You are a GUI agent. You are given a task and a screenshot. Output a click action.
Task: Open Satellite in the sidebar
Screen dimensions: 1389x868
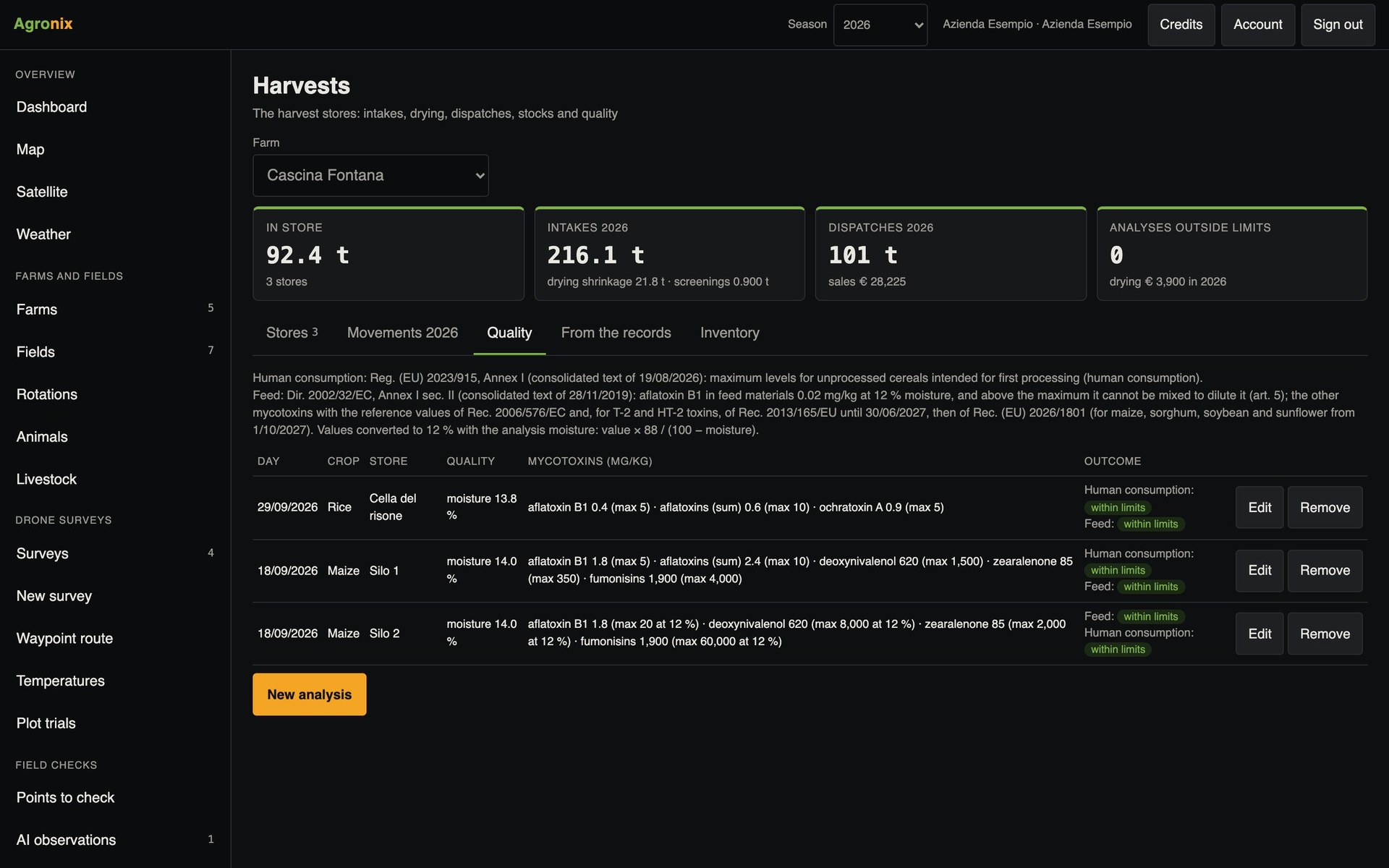click(115, 192)
